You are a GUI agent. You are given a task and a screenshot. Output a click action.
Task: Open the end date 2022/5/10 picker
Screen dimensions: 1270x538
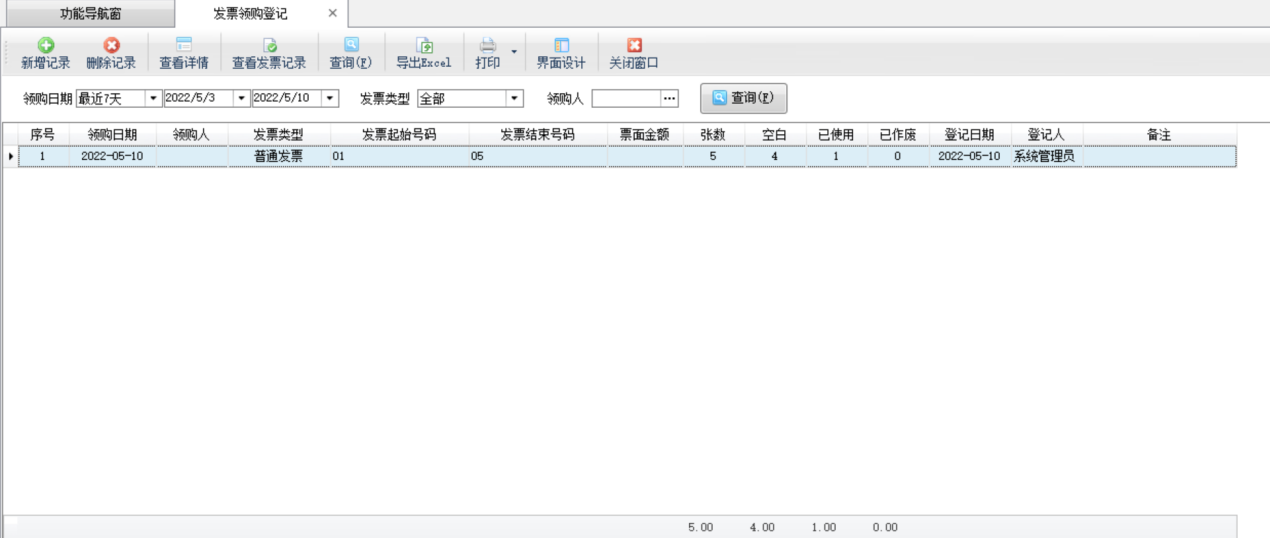click(330, 99)
